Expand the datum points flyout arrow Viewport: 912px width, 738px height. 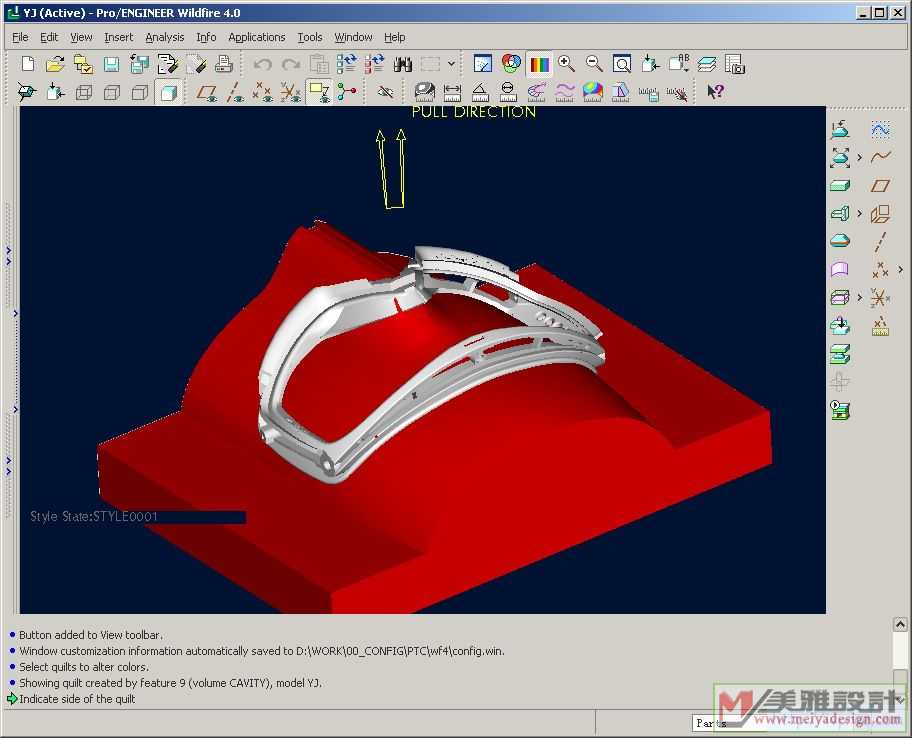pos(900,270)
